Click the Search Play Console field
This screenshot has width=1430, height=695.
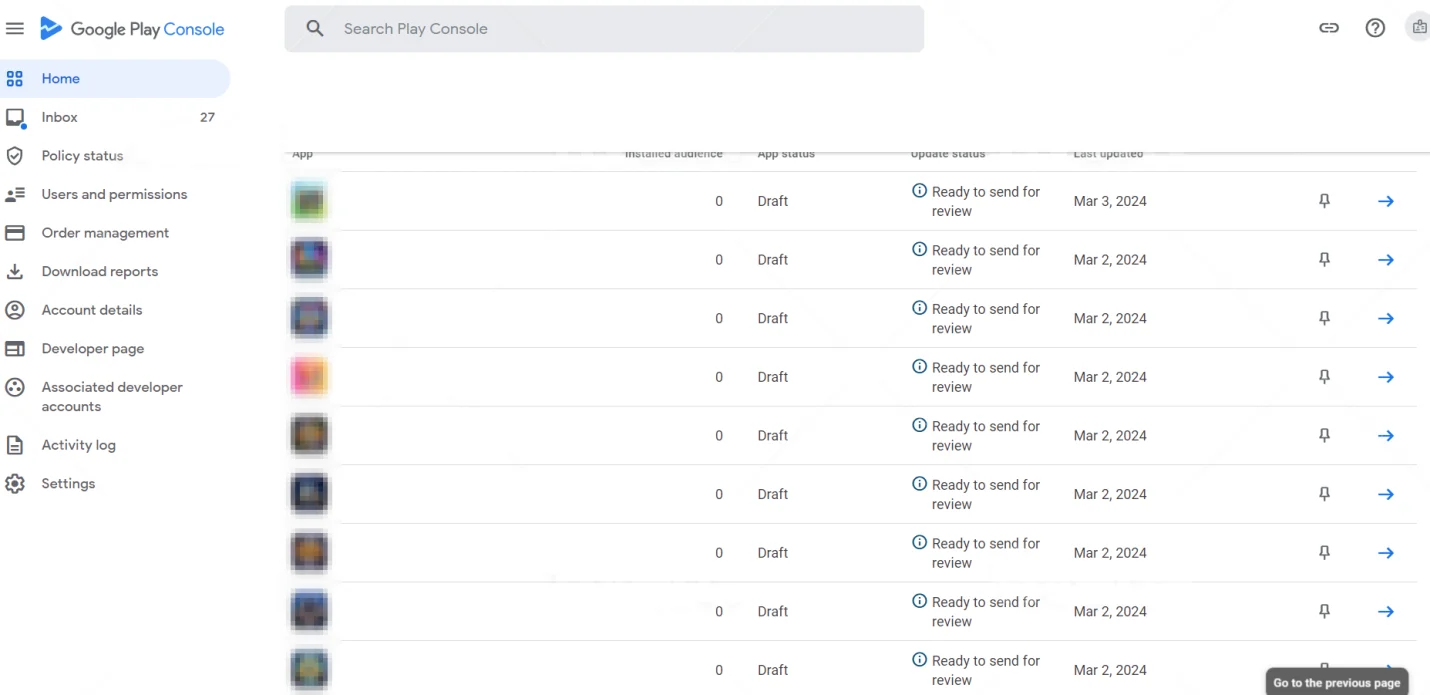coord(604,29)
